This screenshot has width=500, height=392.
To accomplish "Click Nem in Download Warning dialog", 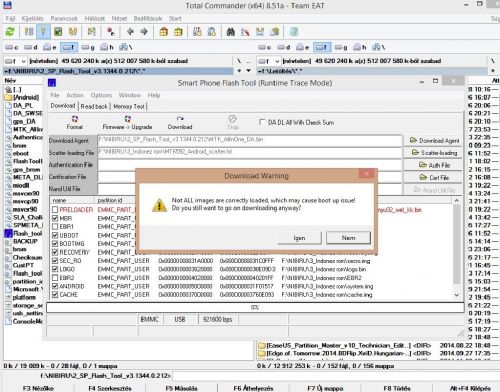I will 348,238.
